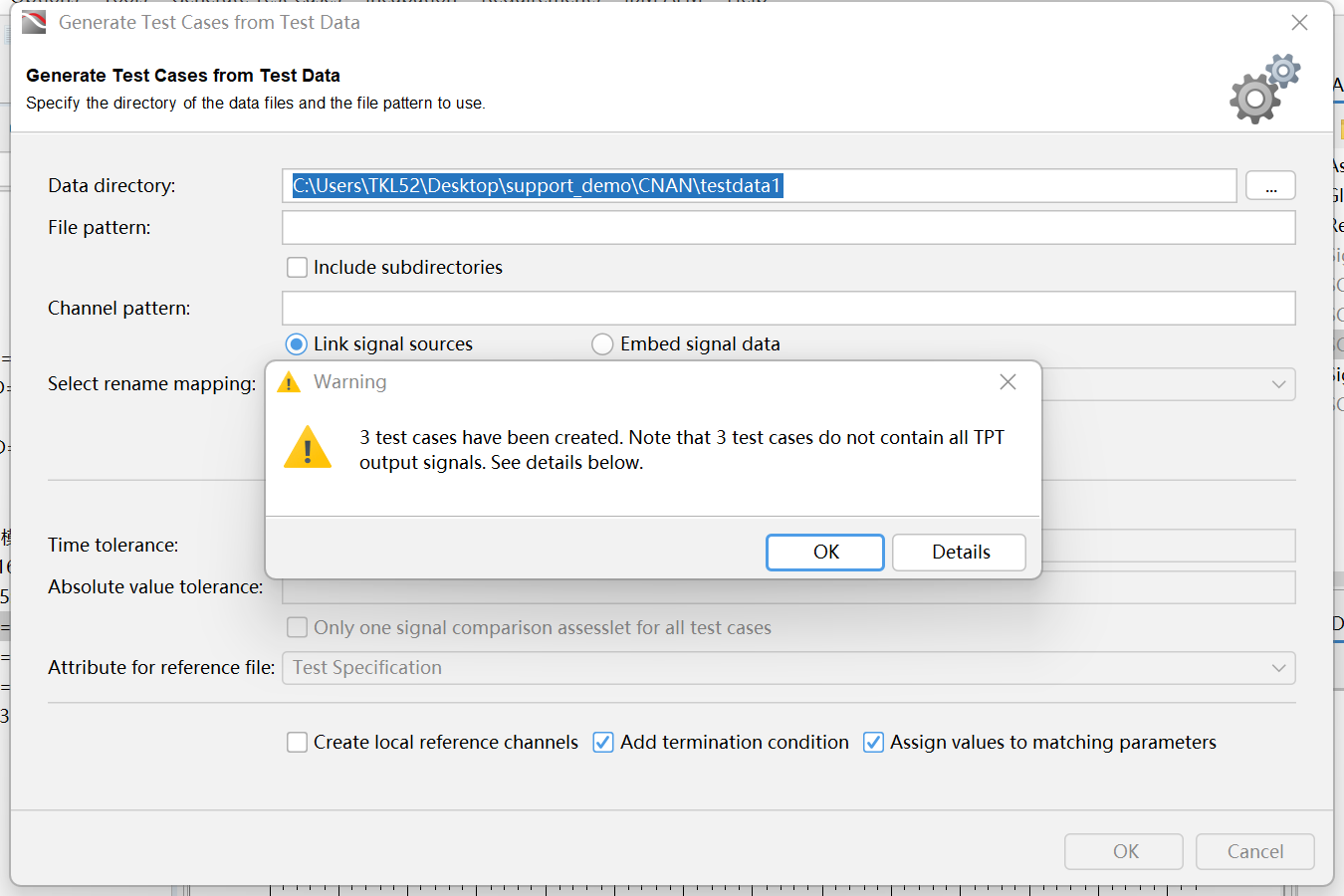Screen dimensions: 1344x896
Task: Enable Include subdirectories checkbox
Action: [297, 267]
